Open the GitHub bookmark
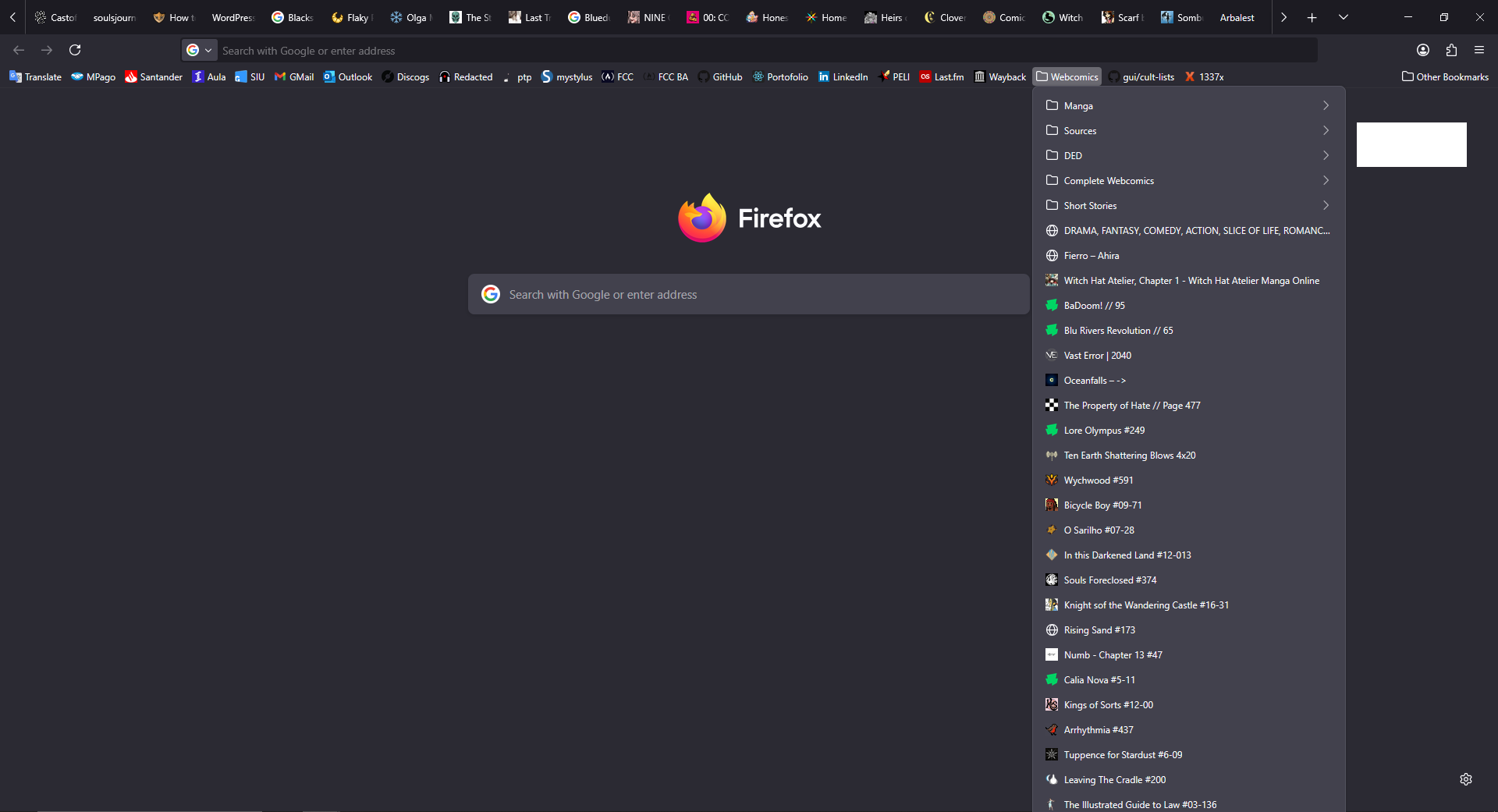 point(719,76)
